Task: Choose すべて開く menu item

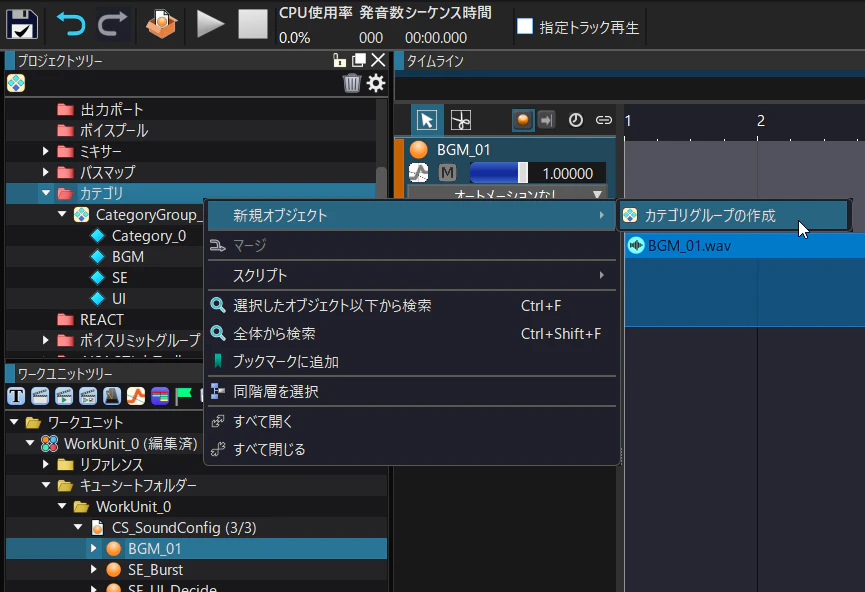Action: [x=412, y=422]
